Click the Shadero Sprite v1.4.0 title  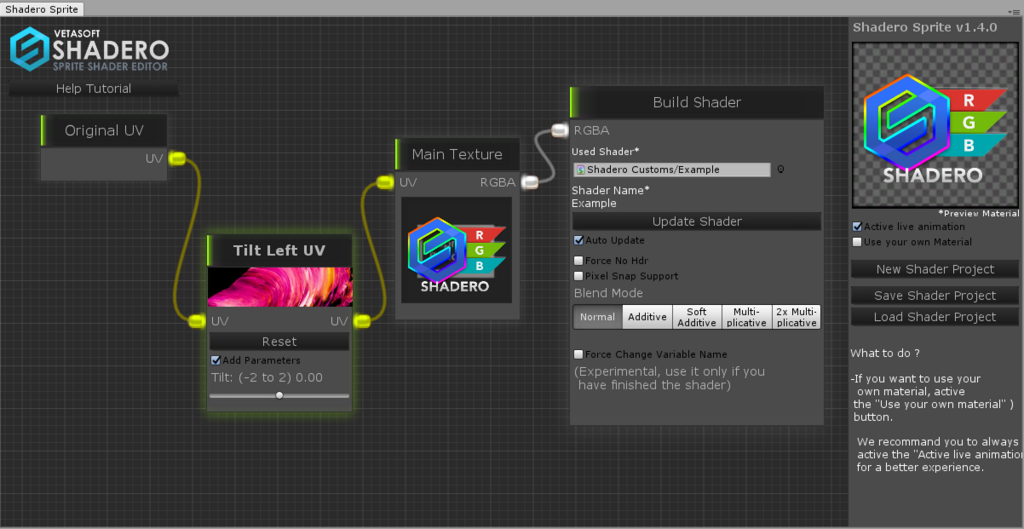click(x=925, y=27)
